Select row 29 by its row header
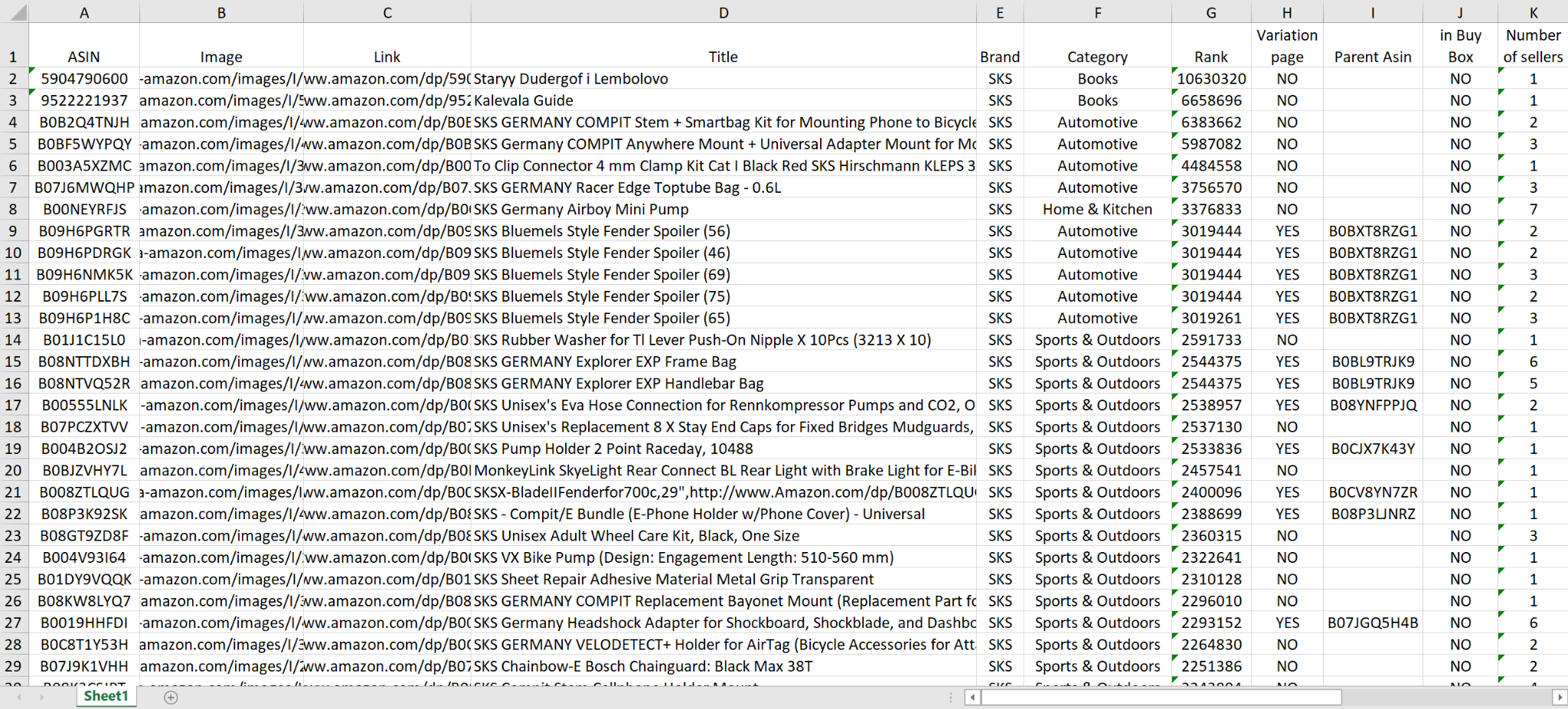The image size is (1568, 709). pyautogui.click(x=13, y=667)
